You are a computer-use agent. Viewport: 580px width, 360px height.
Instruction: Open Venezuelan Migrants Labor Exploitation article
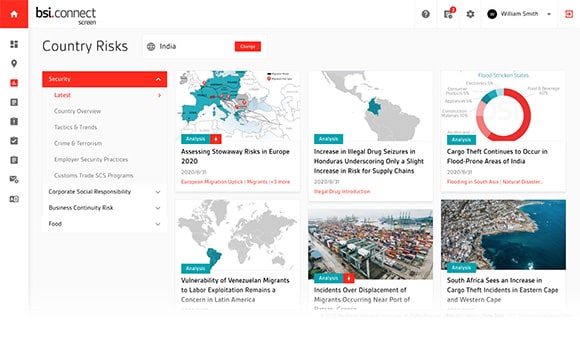tap(235, 290)
